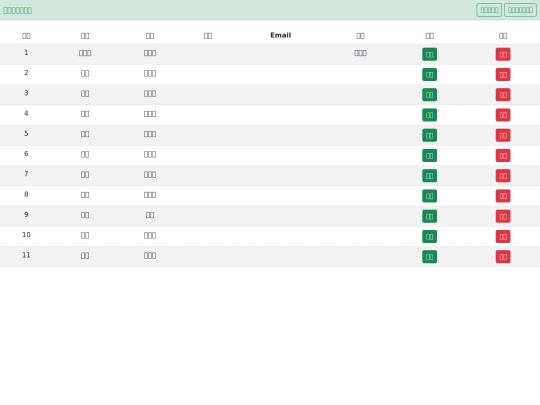Image resolution: width=540 pixels, height=405 pixels.
Task: Select the row number cell "1"
Action: (26, 53)
